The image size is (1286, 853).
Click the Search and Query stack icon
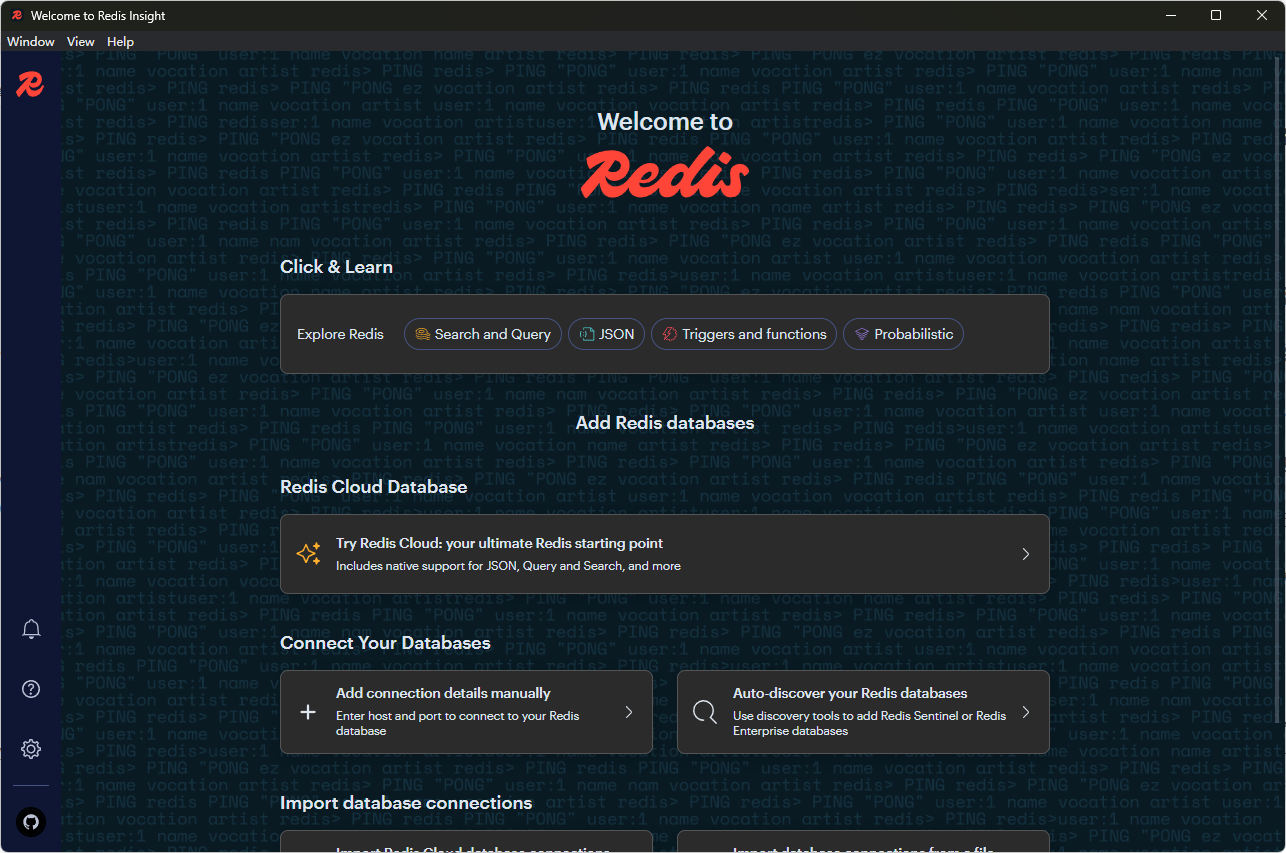coord(423,334)
